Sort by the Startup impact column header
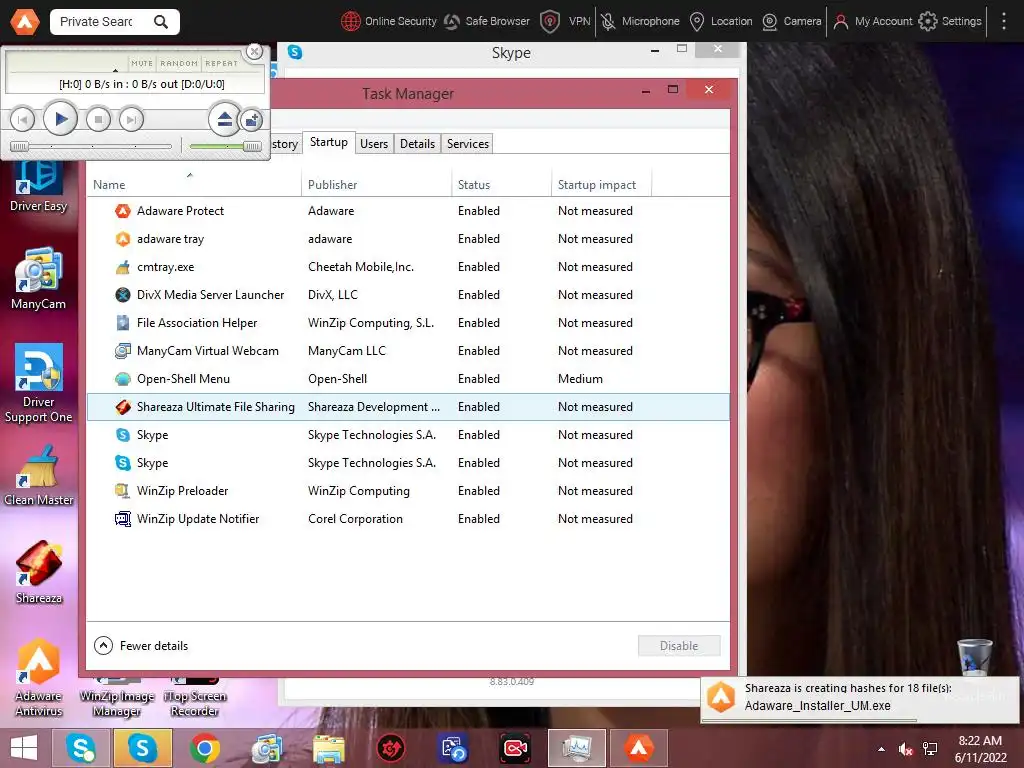The image size is (1024, 768). (x=601, y=184)
